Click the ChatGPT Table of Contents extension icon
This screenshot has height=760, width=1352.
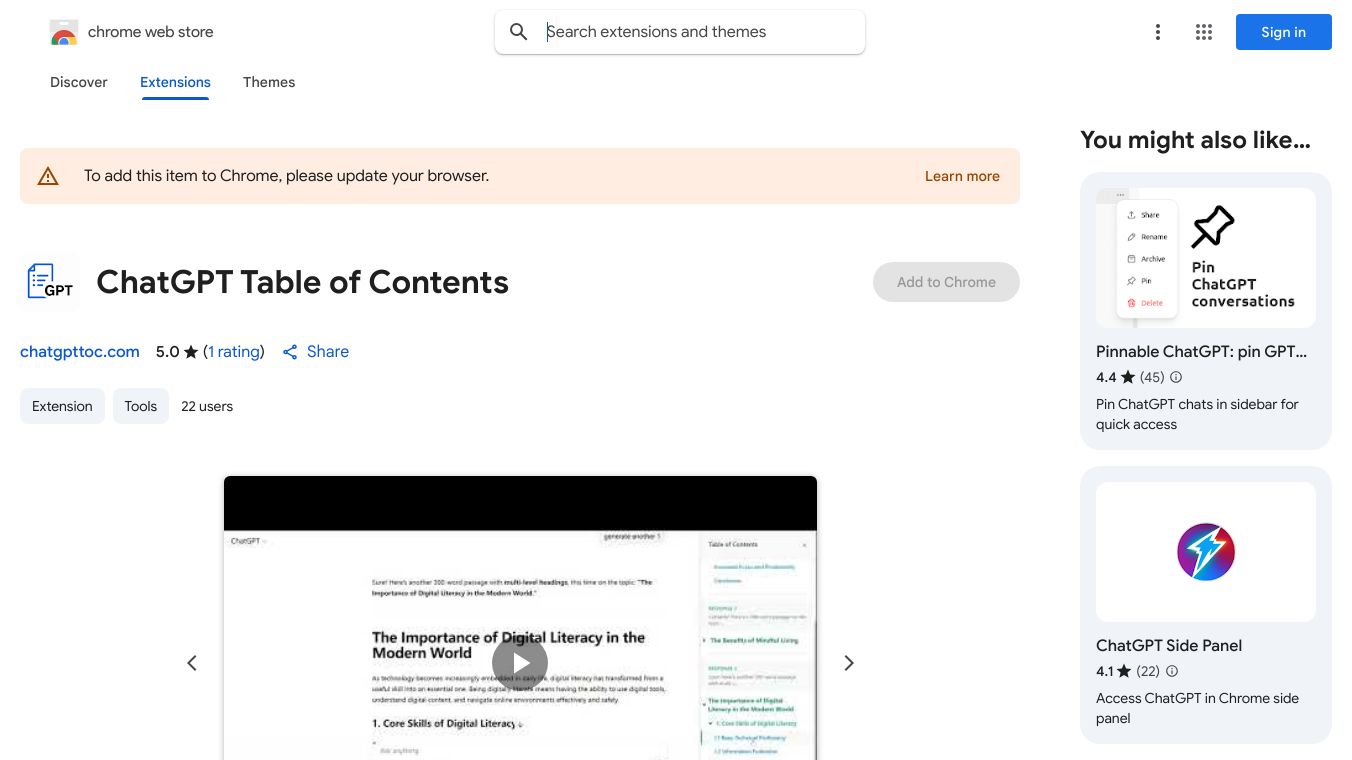pos(49,281)
